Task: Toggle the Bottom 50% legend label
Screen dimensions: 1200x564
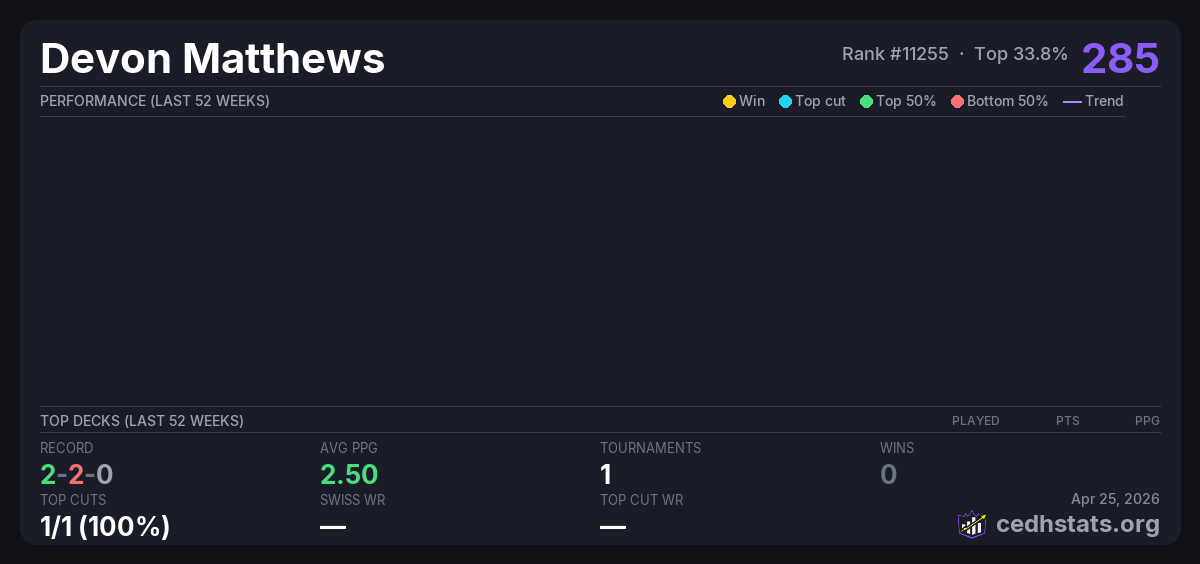Action: 1007,101
